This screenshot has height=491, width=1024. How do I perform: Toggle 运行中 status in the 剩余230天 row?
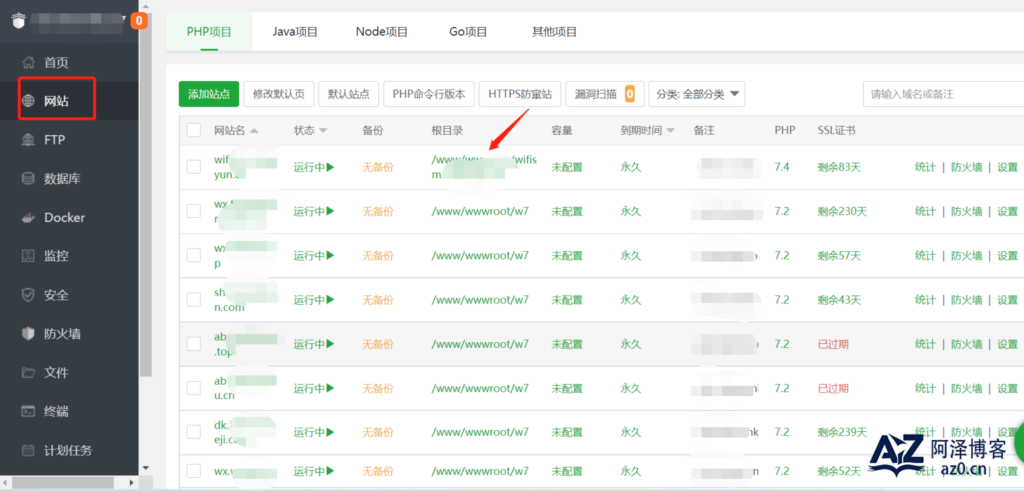pos(314,211)
